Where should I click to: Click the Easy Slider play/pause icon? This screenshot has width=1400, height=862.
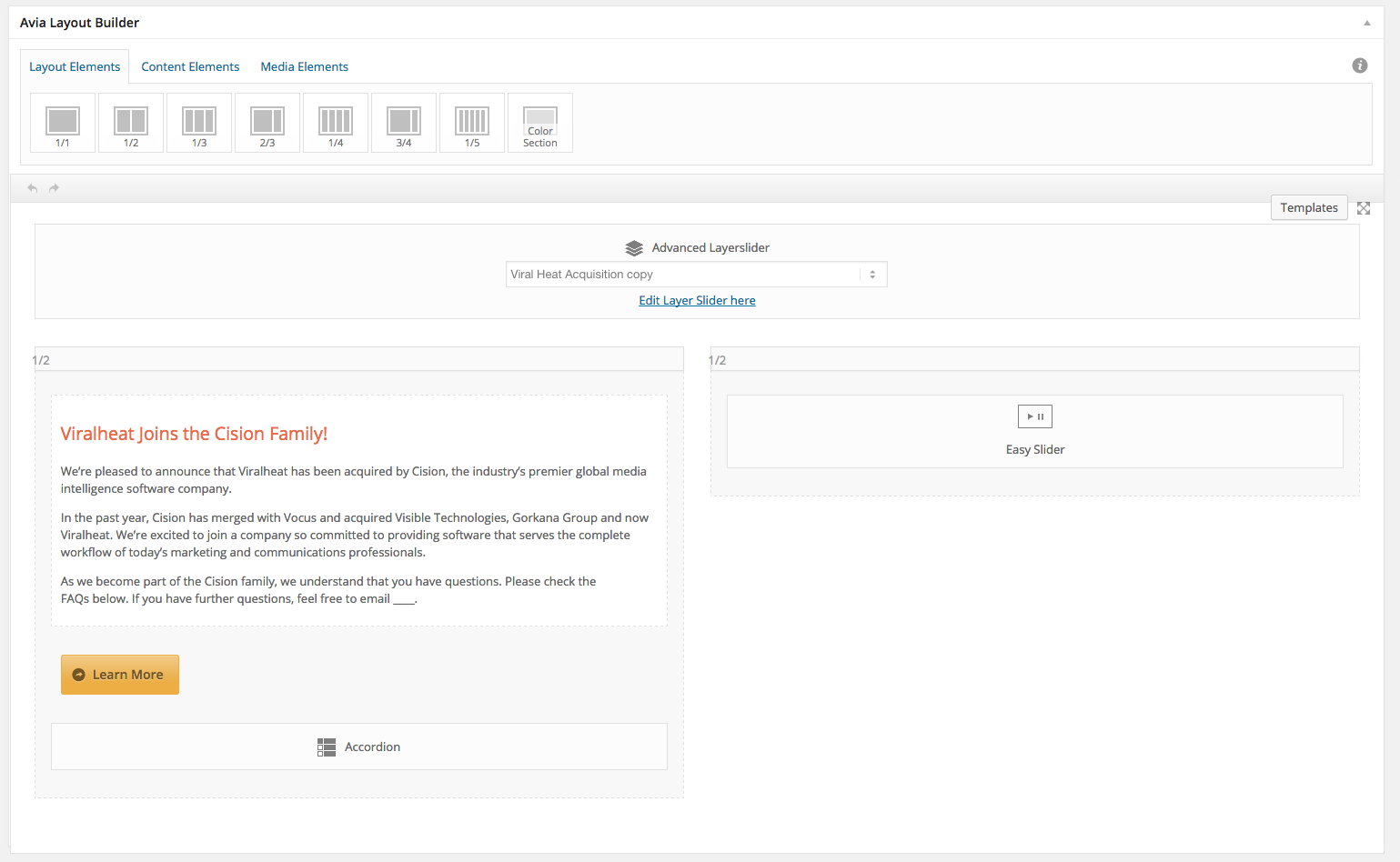click(1035, 416)
